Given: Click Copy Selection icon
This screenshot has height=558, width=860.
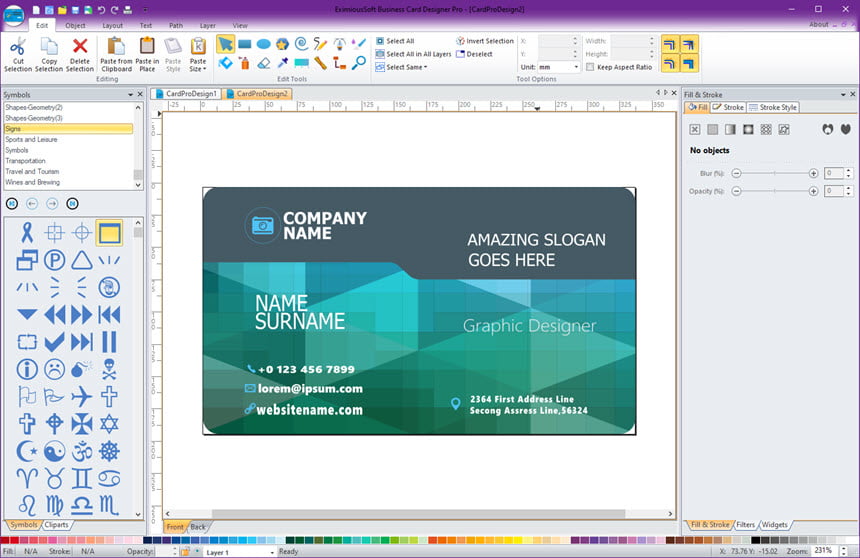Looking at the screenshot, I should [x=49, y=46].
